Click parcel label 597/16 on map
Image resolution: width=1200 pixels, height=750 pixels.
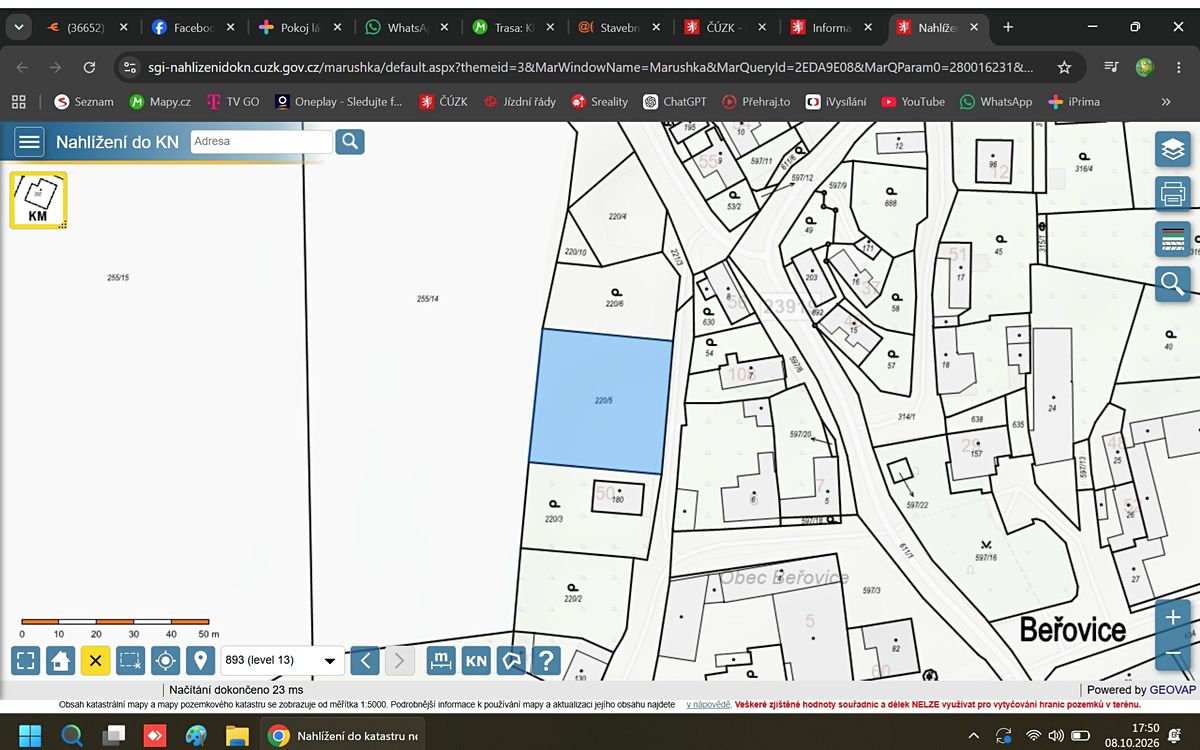tap(986, 557)
